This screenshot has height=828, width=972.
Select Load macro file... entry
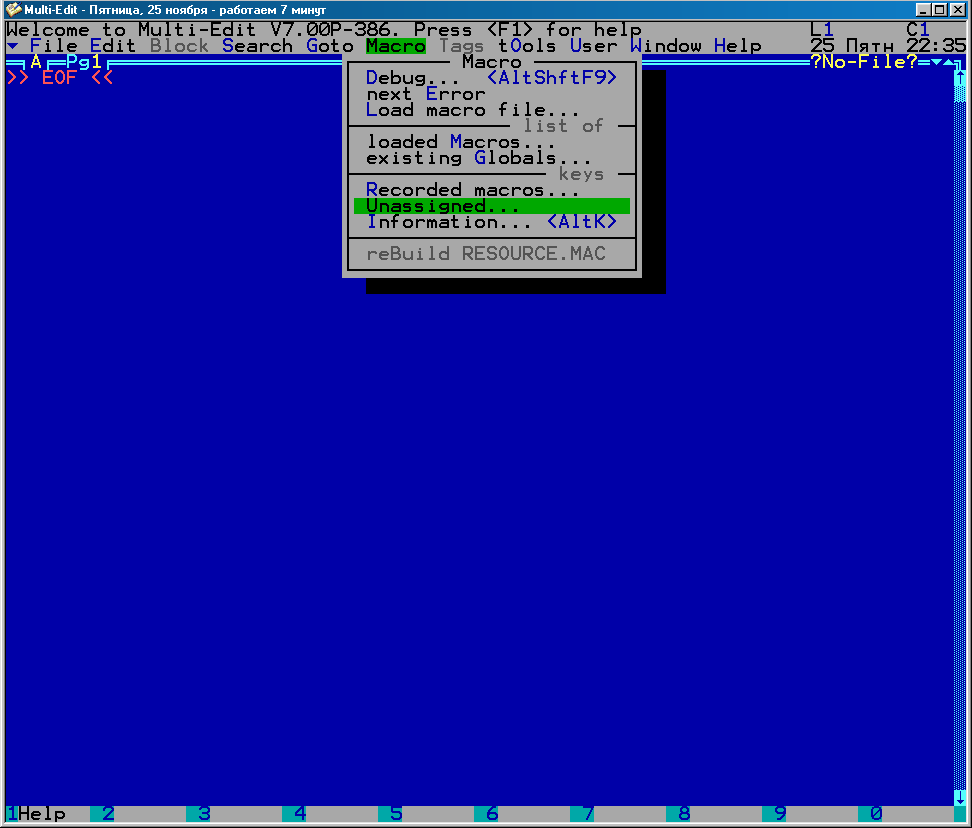(472, 110)
